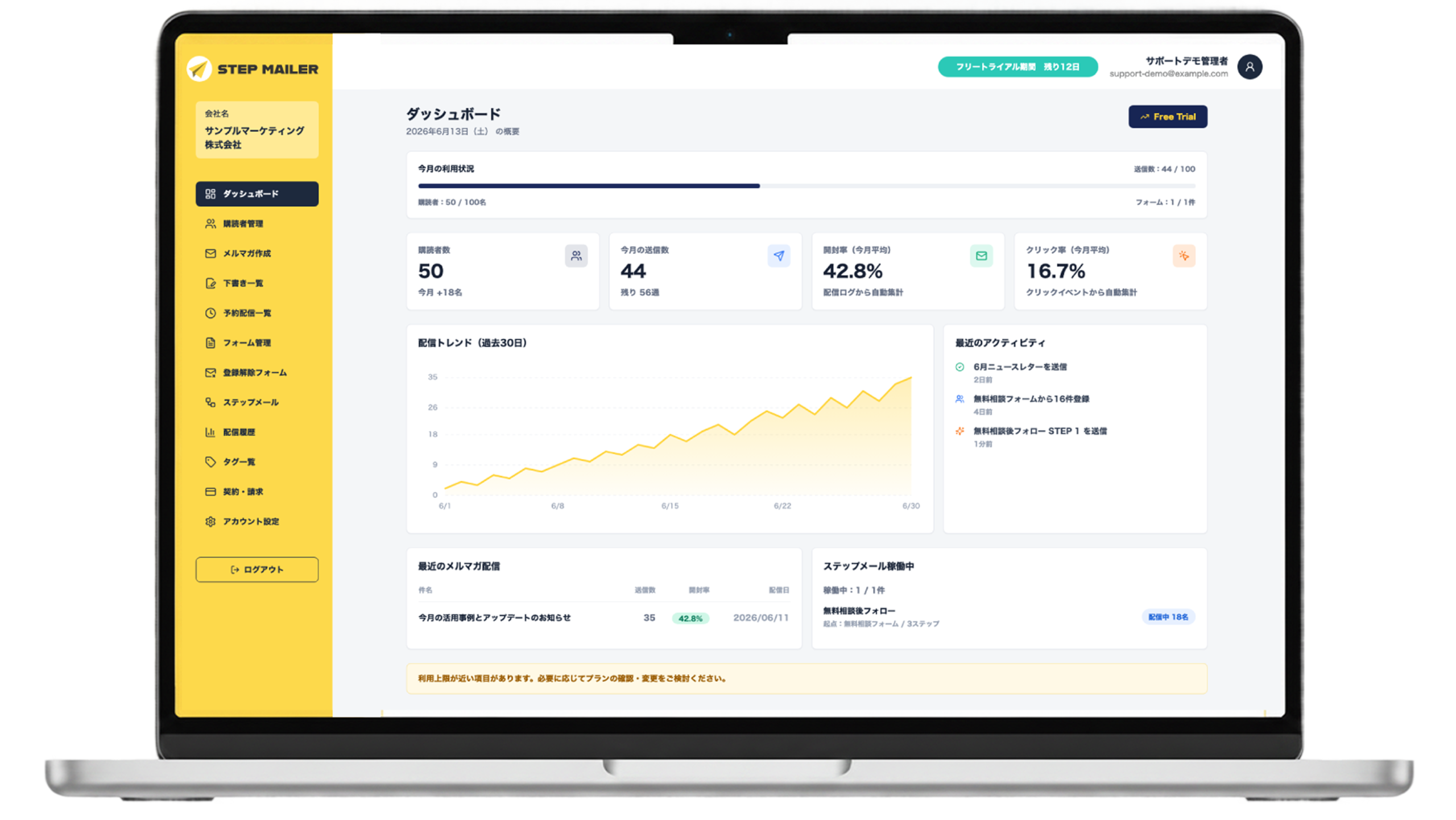Go to ステップメール section
This screenshot has height=820, width=1456.
click(257, 402)
